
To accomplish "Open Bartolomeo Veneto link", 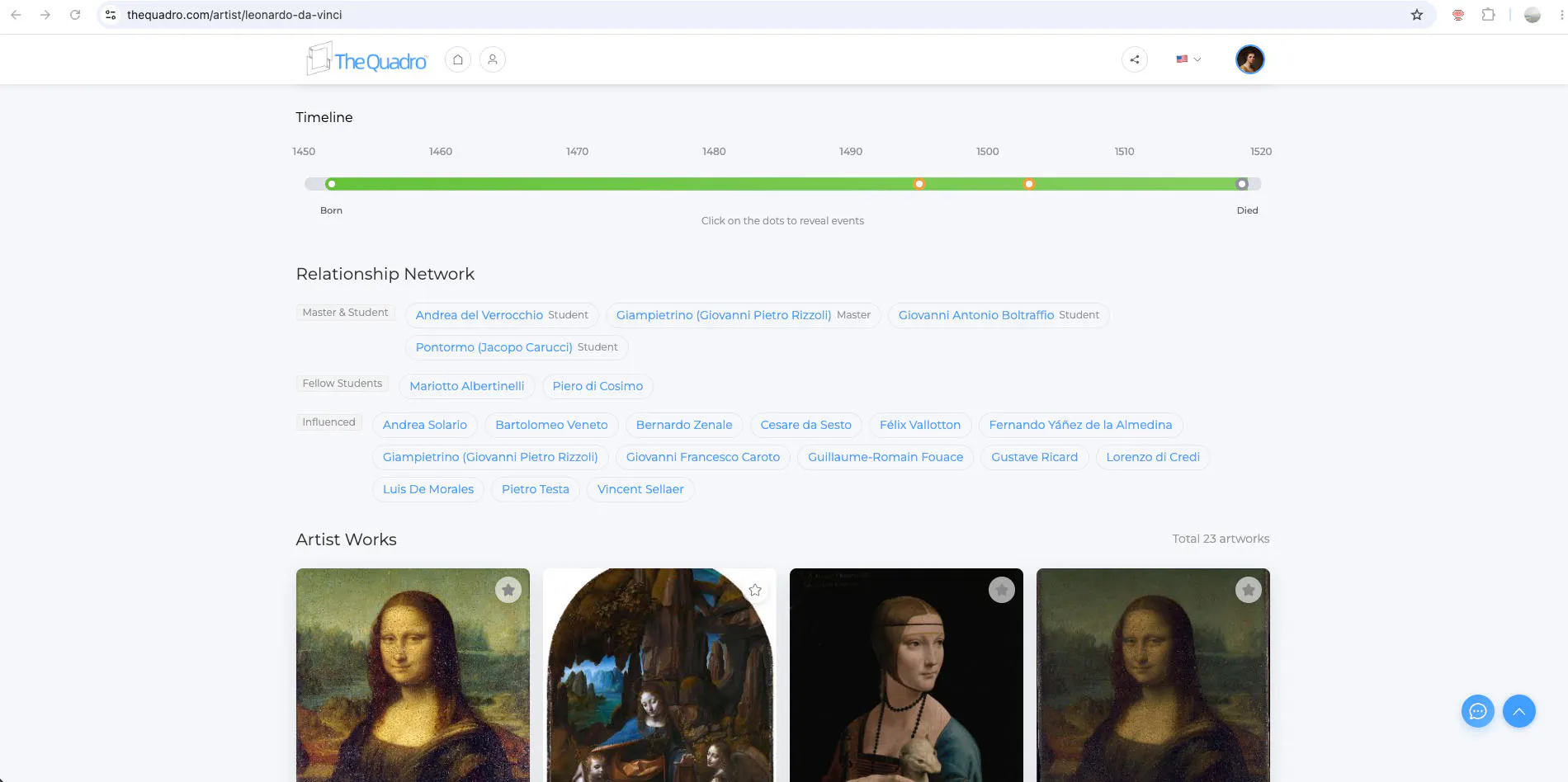I will tap(551, 425).
